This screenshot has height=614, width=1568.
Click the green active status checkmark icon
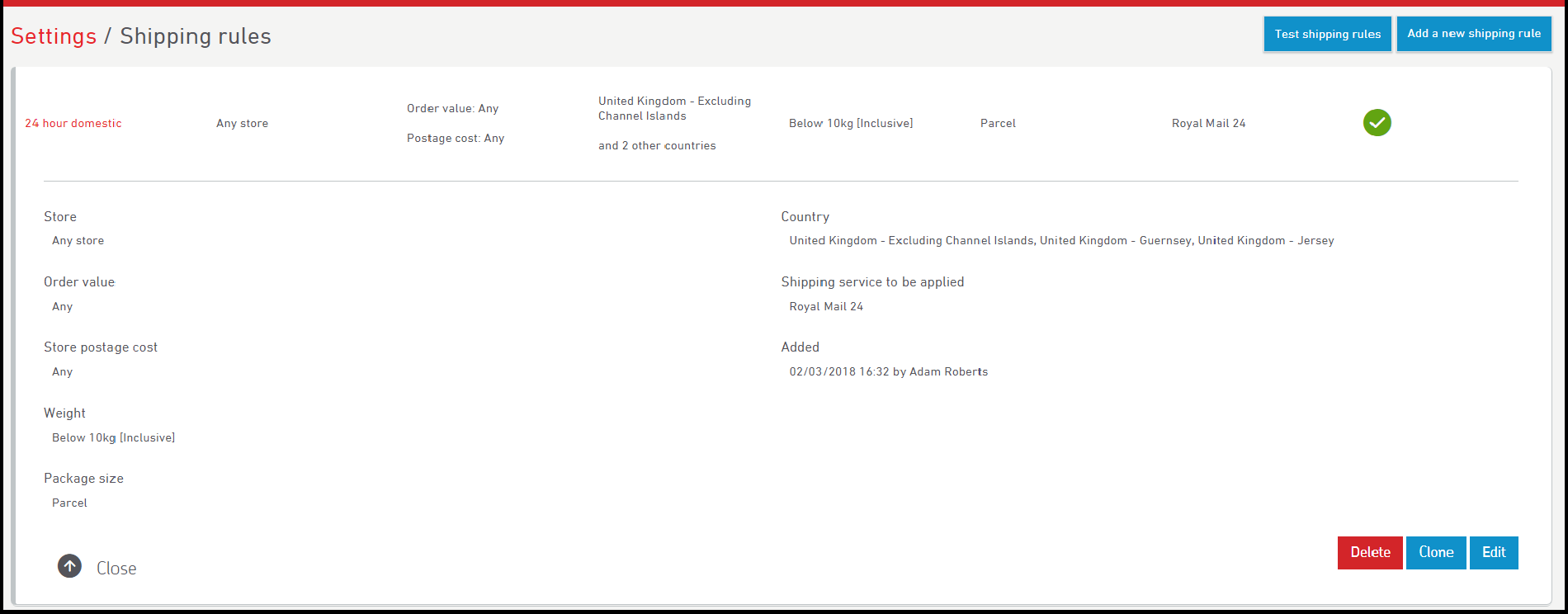click(1377, 123)
